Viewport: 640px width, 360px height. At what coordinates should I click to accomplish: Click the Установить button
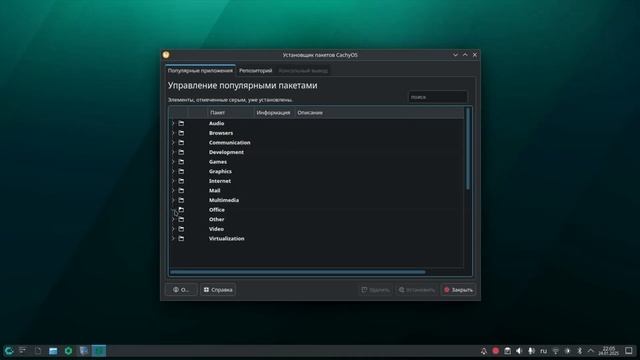coord(417,290)
